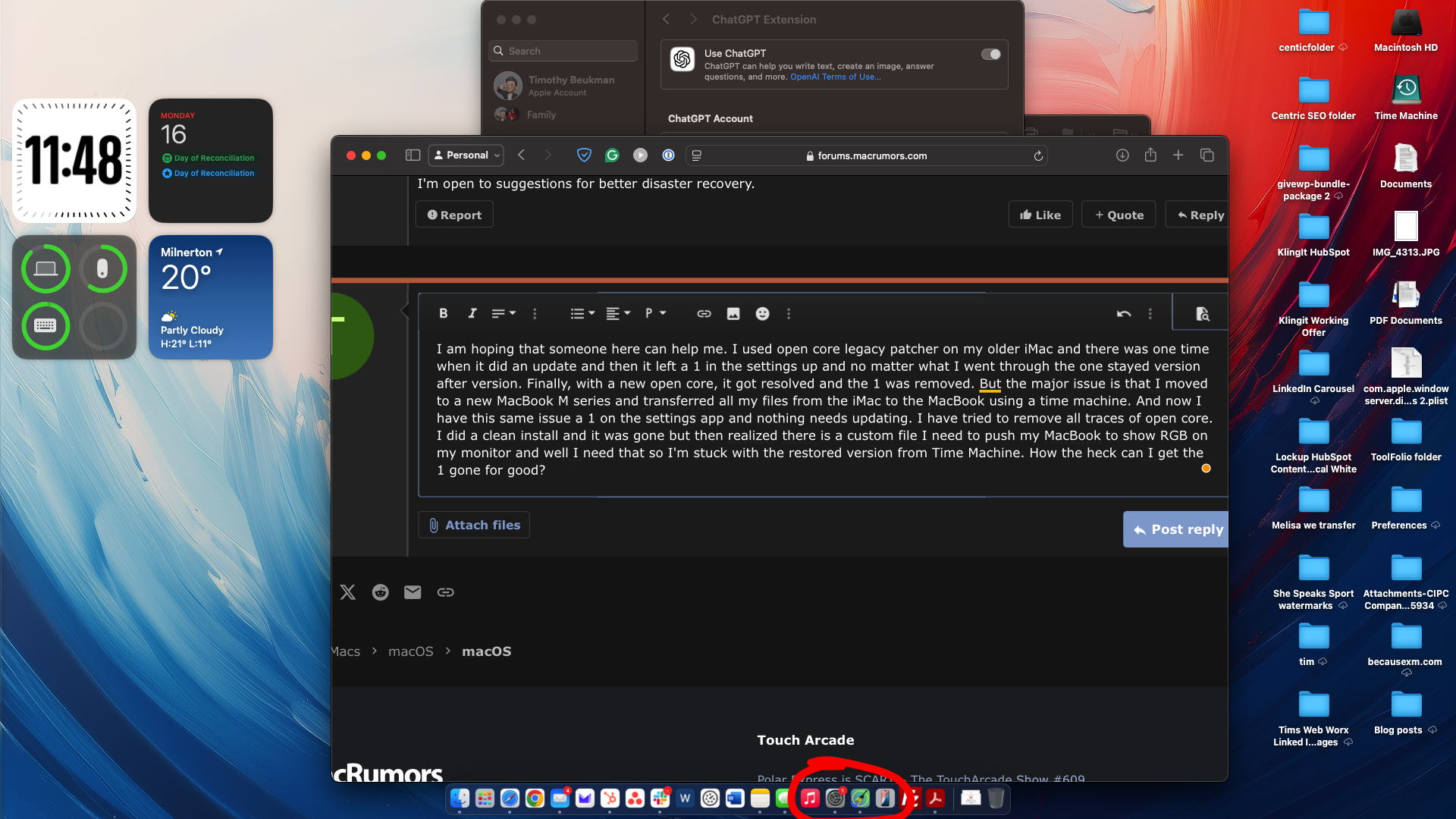Click the Attach files button
Image resolution: width=1456 pixels, height=819 pixels.
coord(474,525)
